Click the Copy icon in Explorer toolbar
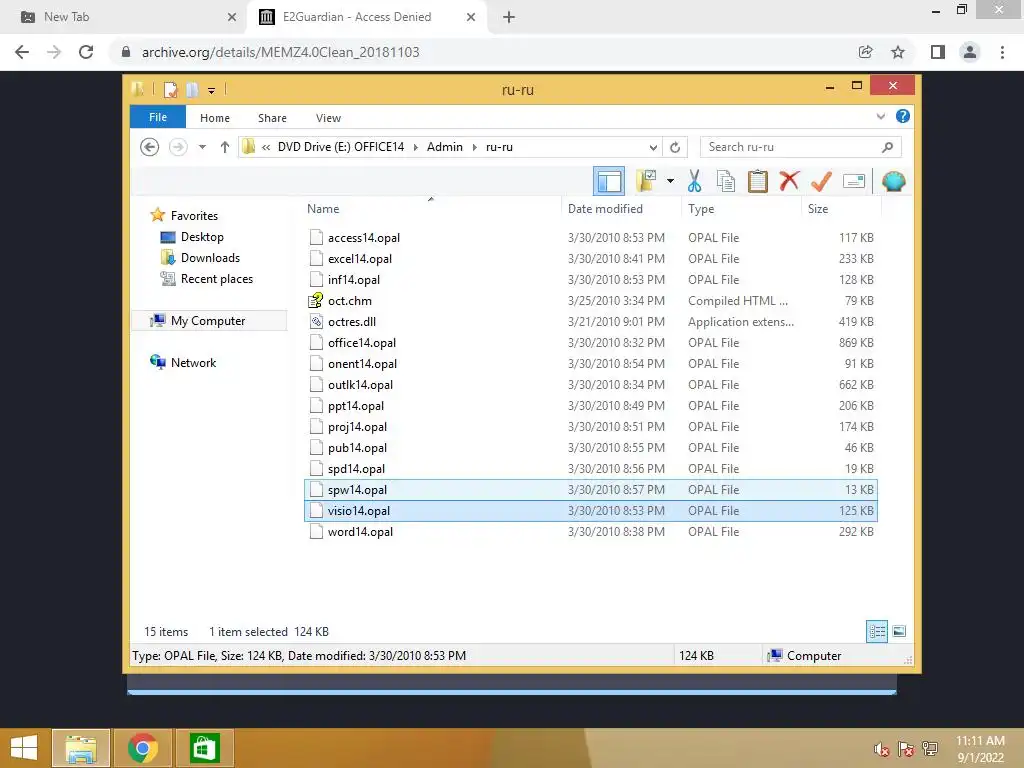 (726, 182)
